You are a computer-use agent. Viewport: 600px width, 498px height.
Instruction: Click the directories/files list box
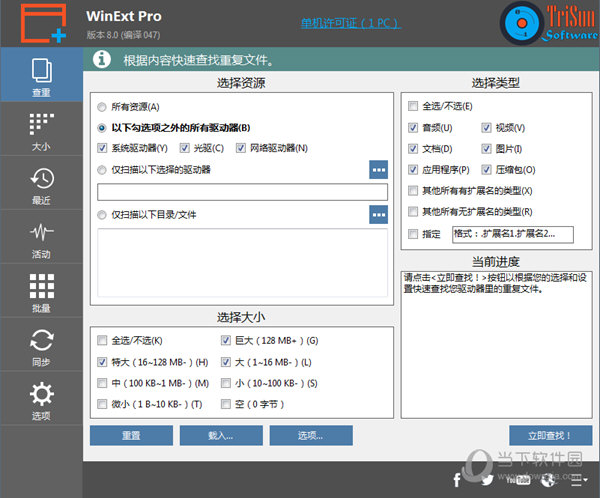[x=243, y=263]
